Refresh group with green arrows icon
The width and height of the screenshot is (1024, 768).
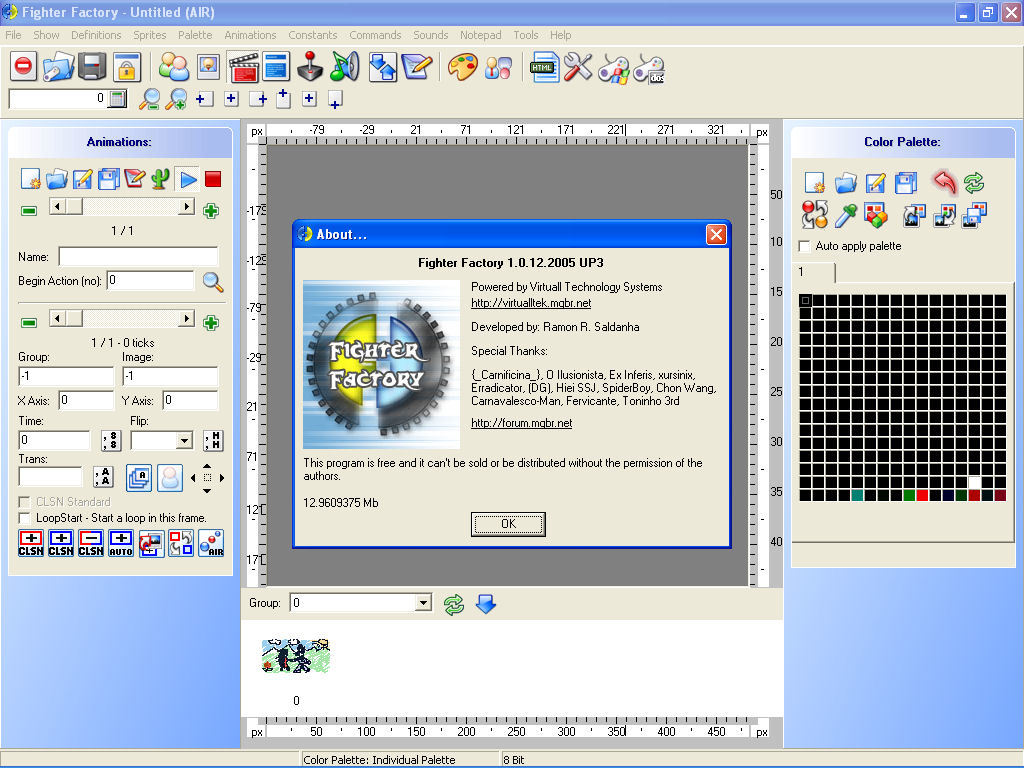tap(454, 604)
